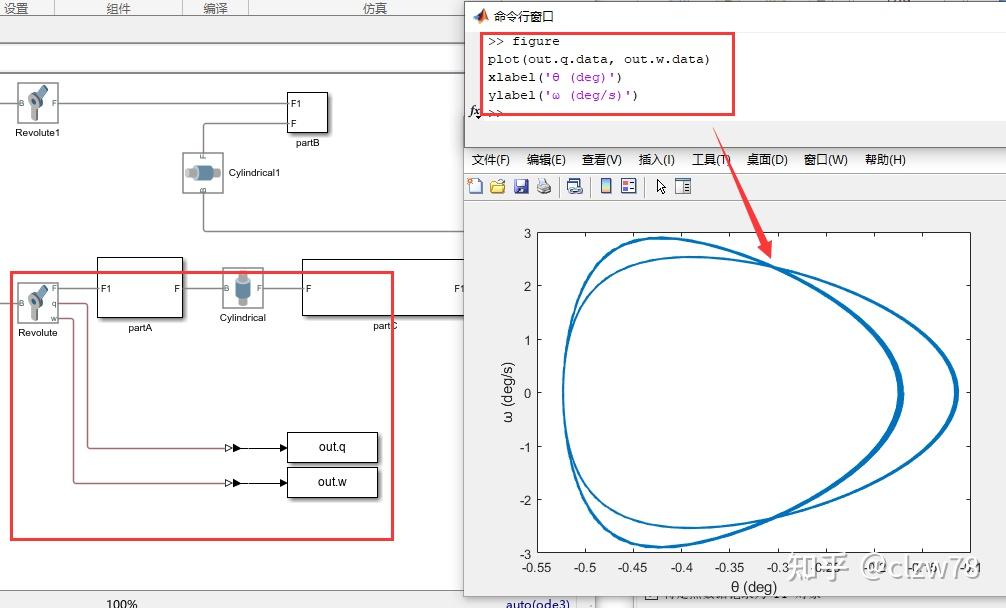Viewport: 1006px width, 608px height.
Task: Open the Property Inspector from the figure toolbar
Action: [x=685, y=186]
